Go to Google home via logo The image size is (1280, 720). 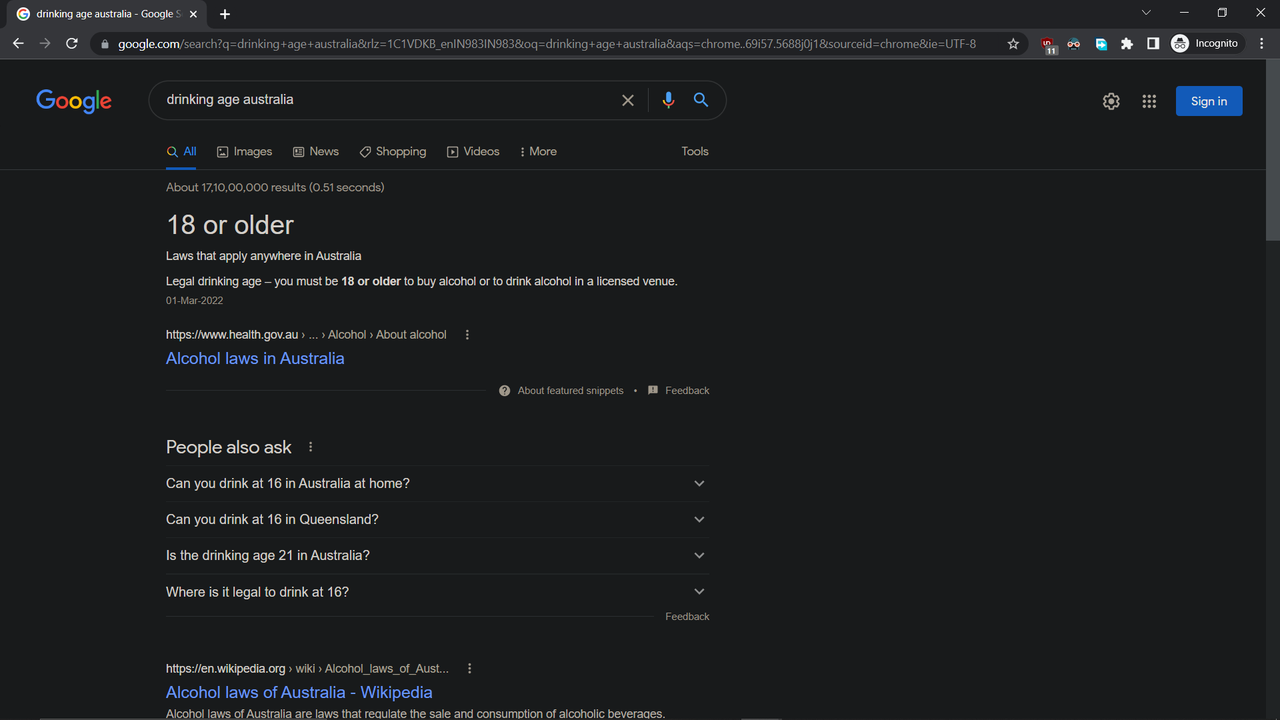74,101
